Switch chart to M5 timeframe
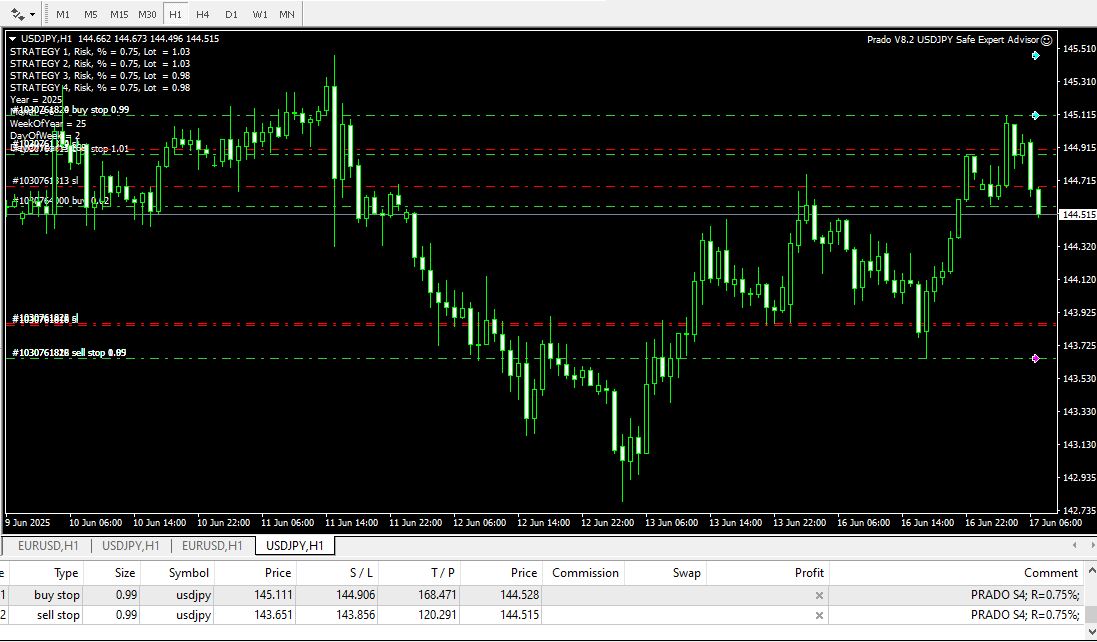 [x=91, y=14]
